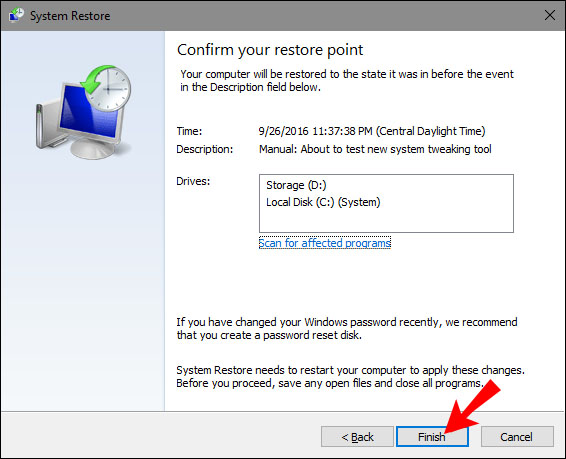This screenshot has width=566, height=459.
Task: Click the restart warning paragraph
Action: point(350,376)
